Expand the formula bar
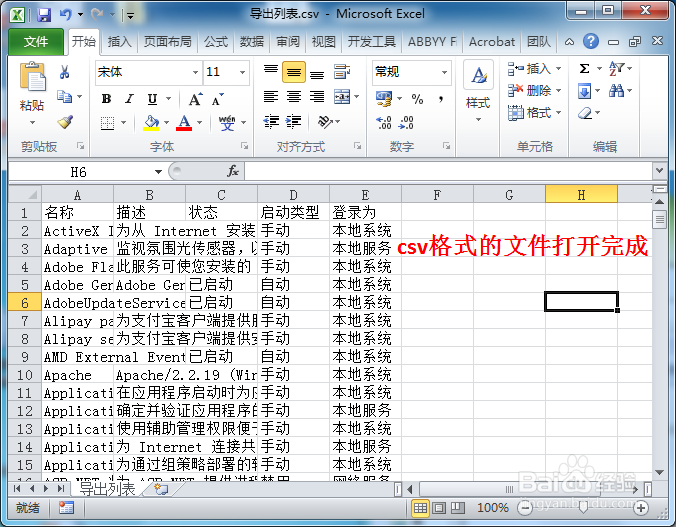The height and width of the screenshot is (527, 676). coord(659,171)
